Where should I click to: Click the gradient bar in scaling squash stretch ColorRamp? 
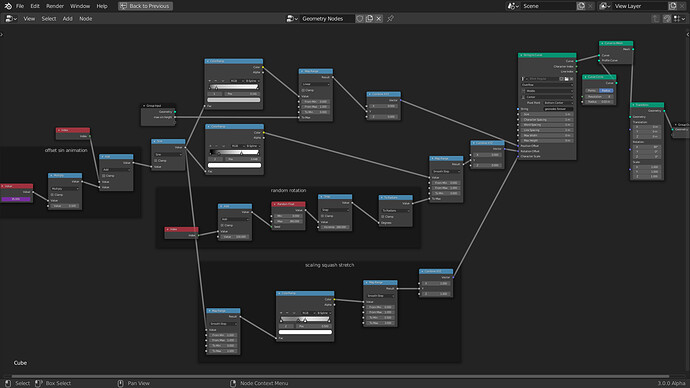point(305,319)
